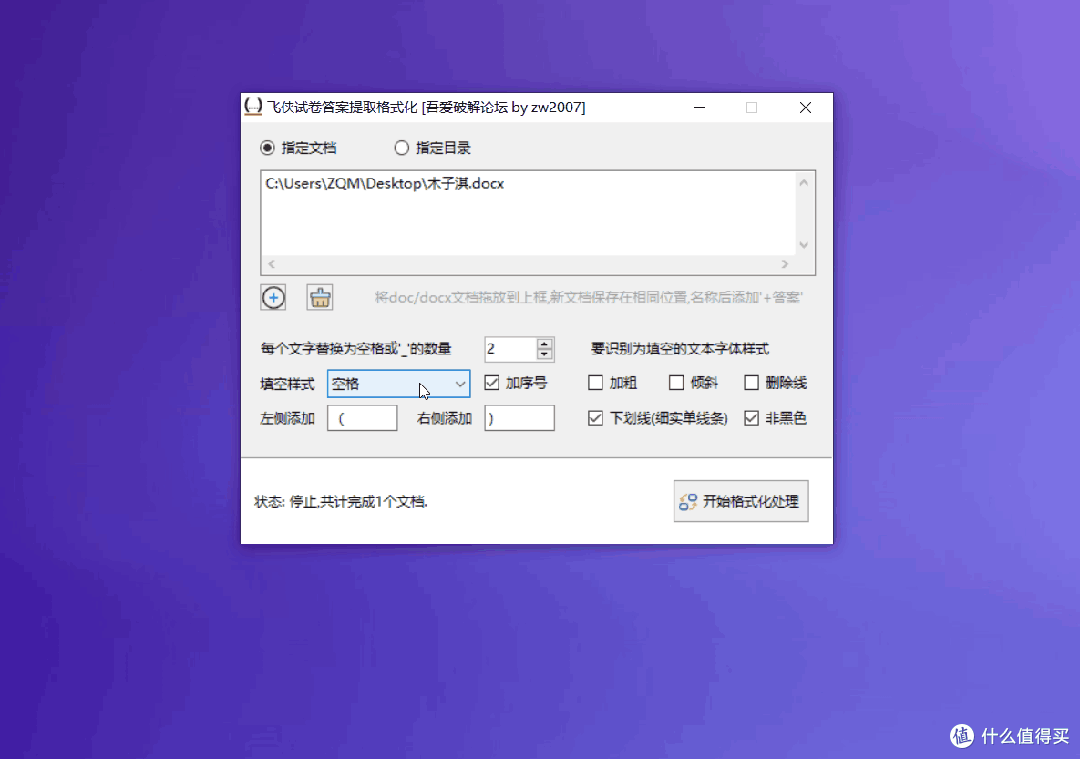Click file list scroll right arrow
The image size is (1080, 759).
click(x=785, y=264)
